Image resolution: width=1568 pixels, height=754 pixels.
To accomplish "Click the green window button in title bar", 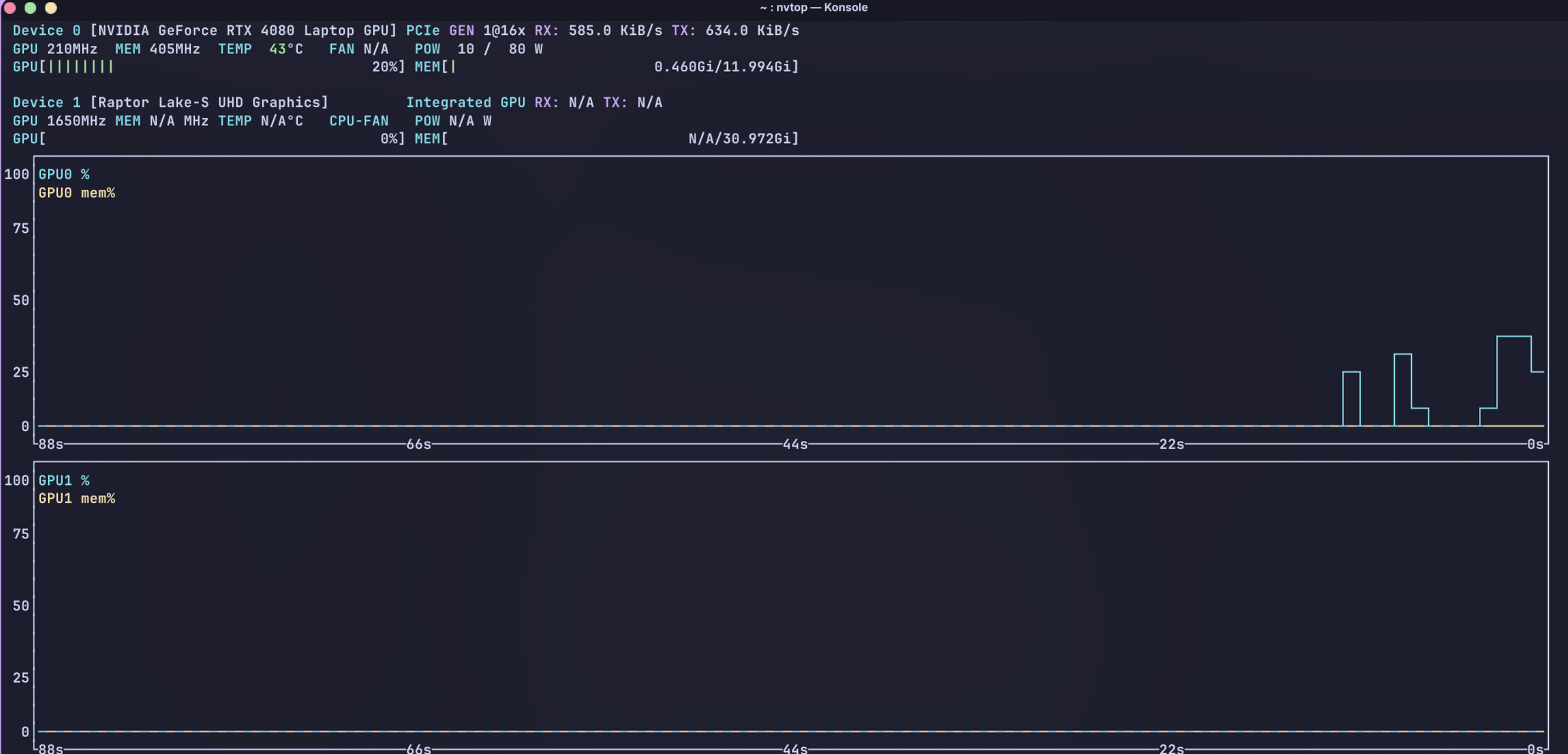I will pyautogui.click(x=30, y=8).
